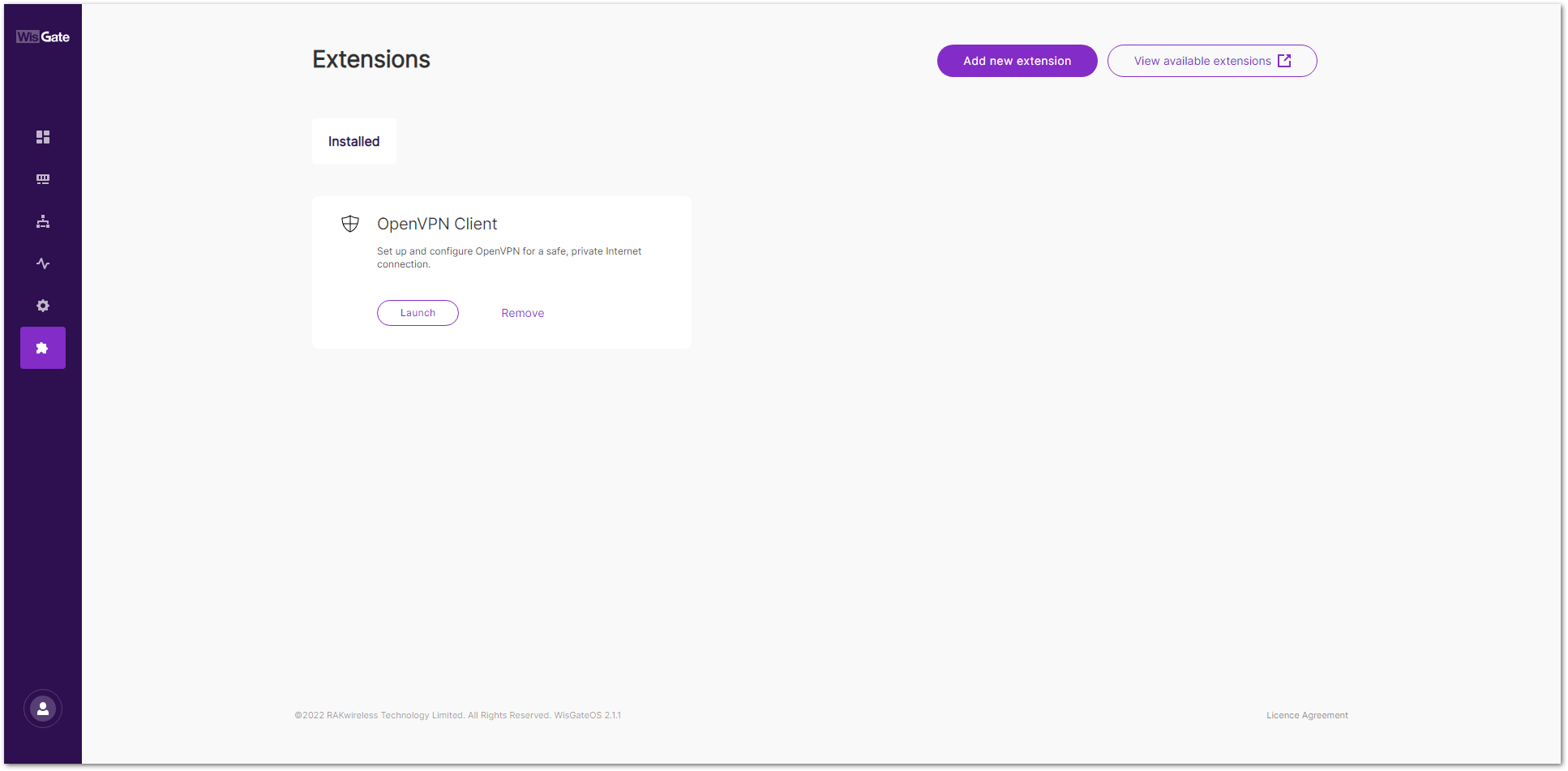The height and width of the screenshot is (771, 1568).
Task: Click the OpenVPN Client title
Action: pyautogui.click(x=437, y=224)
